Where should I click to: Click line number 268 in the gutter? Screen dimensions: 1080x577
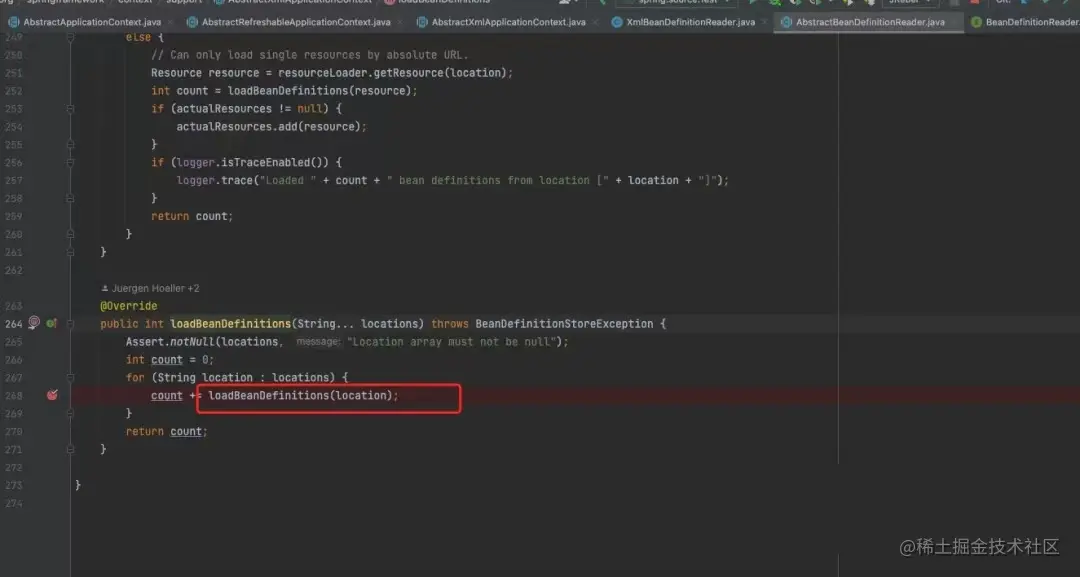point(14,395)
